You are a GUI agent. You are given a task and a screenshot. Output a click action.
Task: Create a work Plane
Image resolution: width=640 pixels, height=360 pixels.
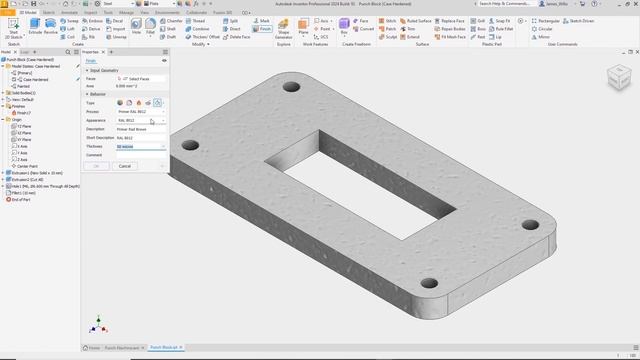click(x=303, y=27)
